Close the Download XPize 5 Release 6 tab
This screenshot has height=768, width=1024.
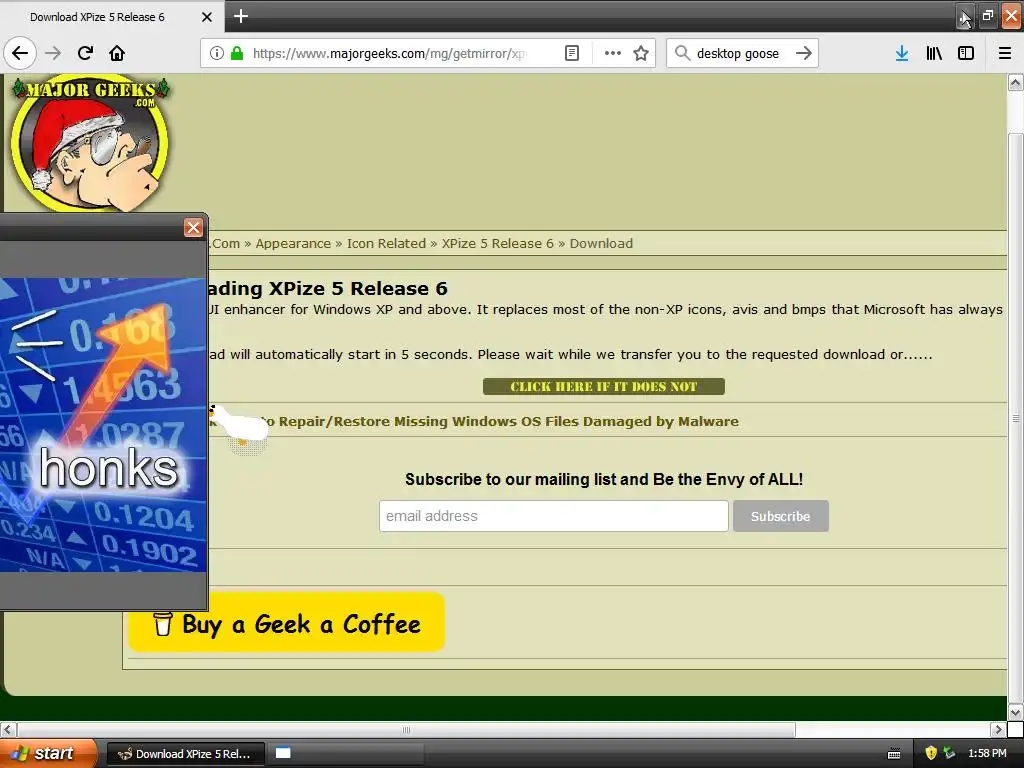coord(206,17)
